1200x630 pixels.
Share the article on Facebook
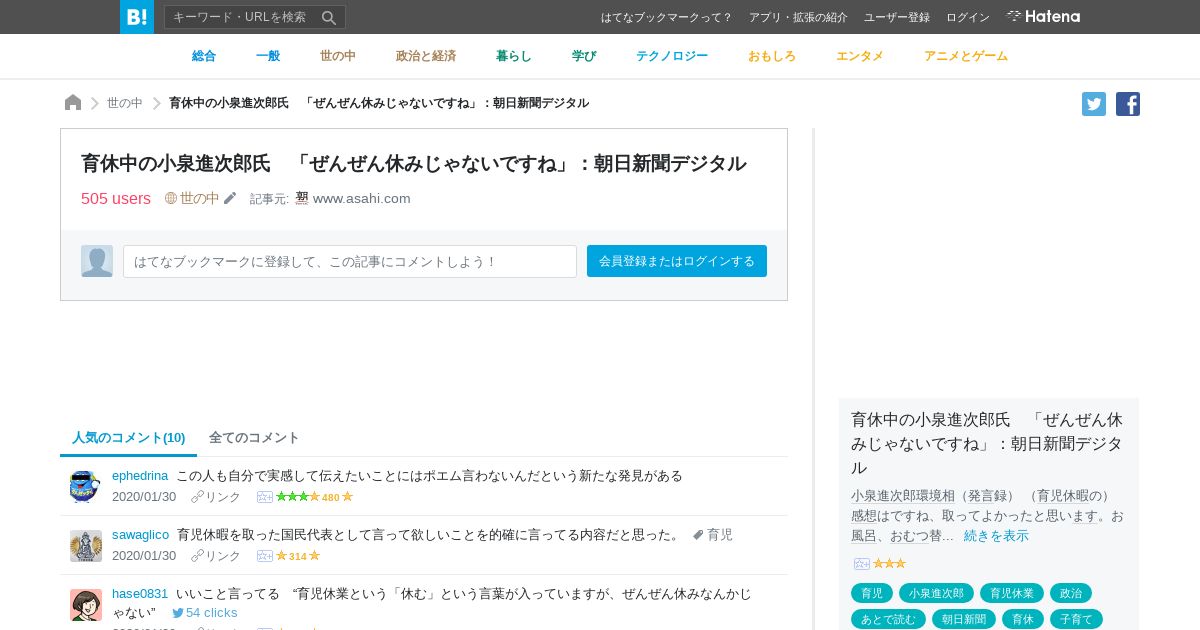click(x=1128, y=104)
